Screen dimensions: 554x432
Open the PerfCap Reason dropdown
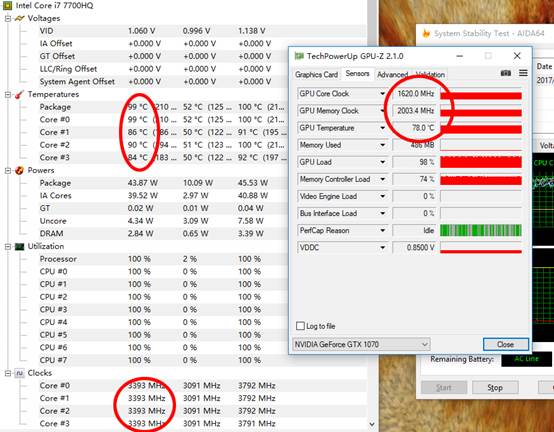coord(382,231)
